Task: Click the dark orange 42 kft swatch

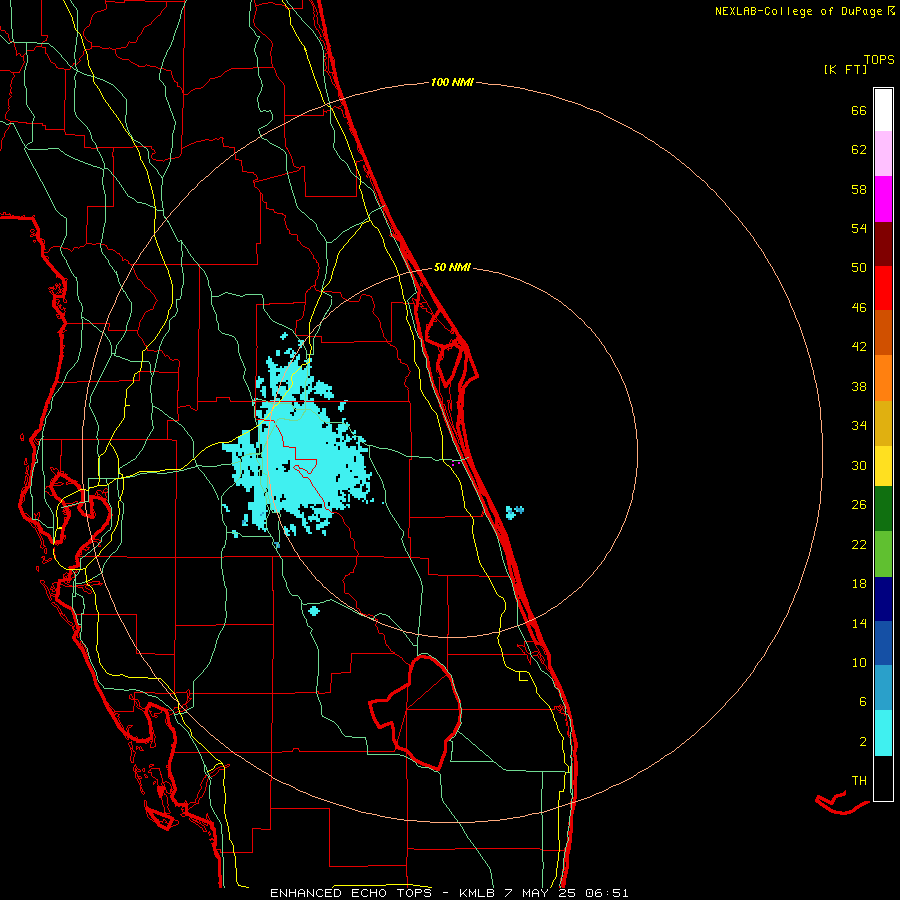Action: click(883, 333)
